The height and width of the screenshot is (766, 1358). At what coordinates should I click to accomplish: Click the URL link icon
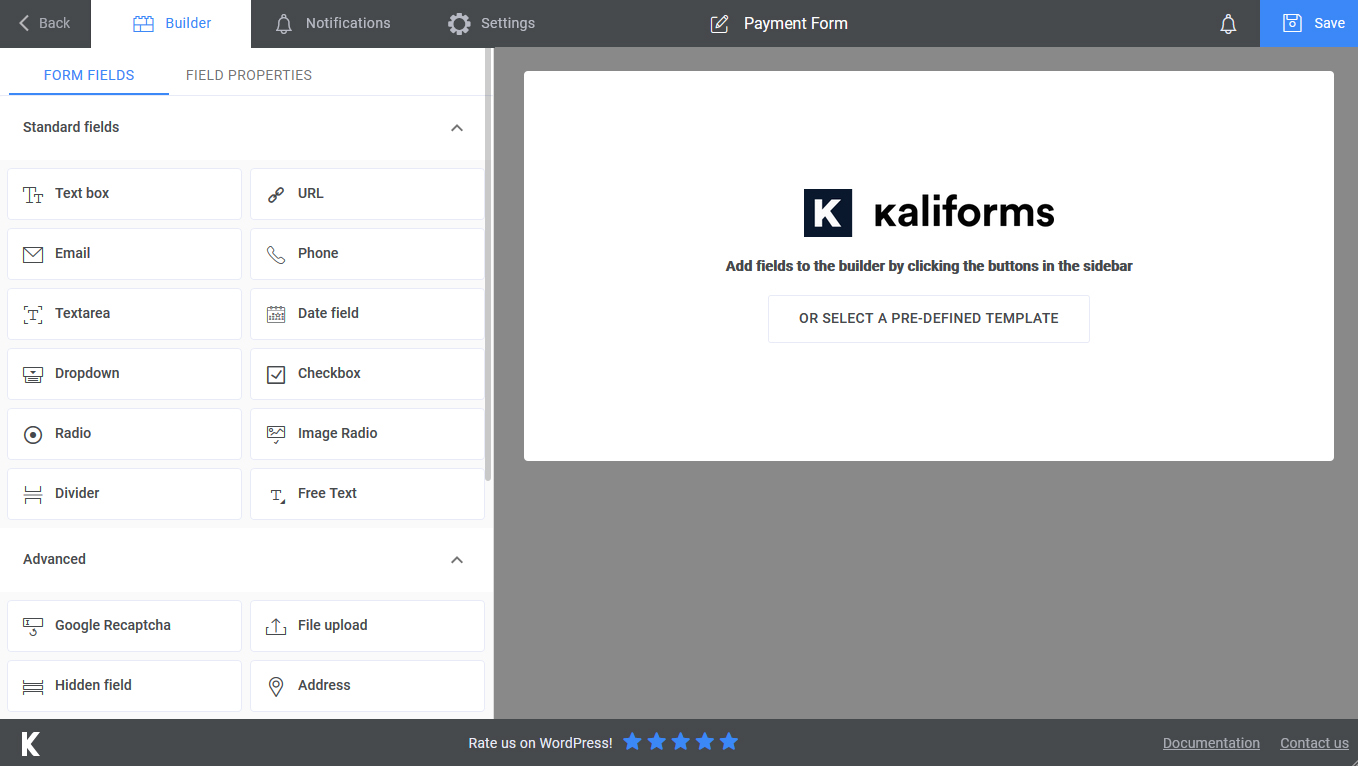pyautogui.click(x=276, y=194)
